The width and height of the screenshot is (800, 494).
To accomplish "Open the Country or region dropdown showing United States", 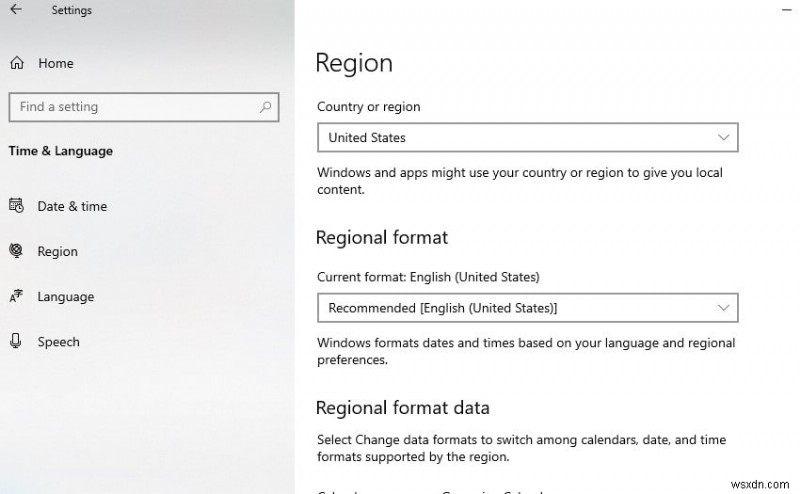I will 527,137.
